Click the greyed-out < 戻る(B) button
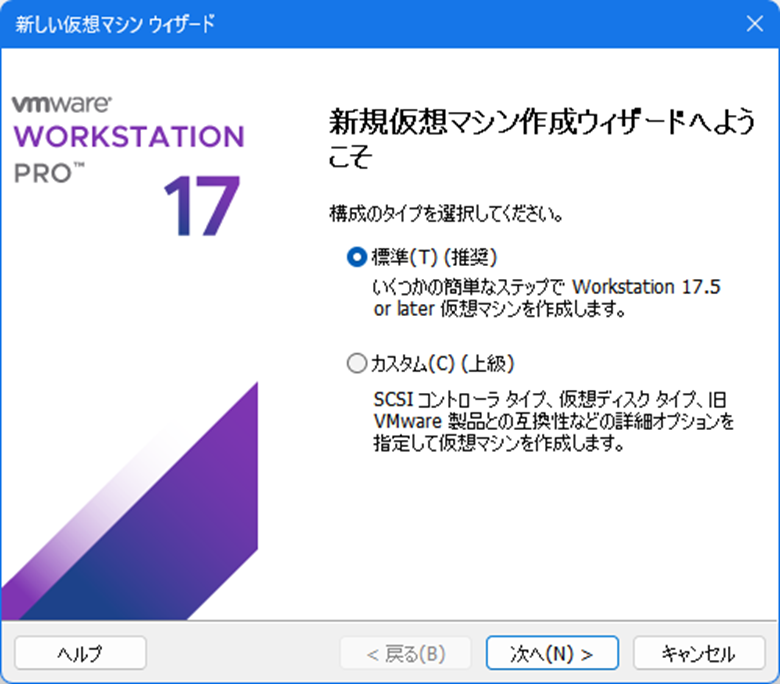The height and width of the screenshot is (684, 780). [405, 653]
